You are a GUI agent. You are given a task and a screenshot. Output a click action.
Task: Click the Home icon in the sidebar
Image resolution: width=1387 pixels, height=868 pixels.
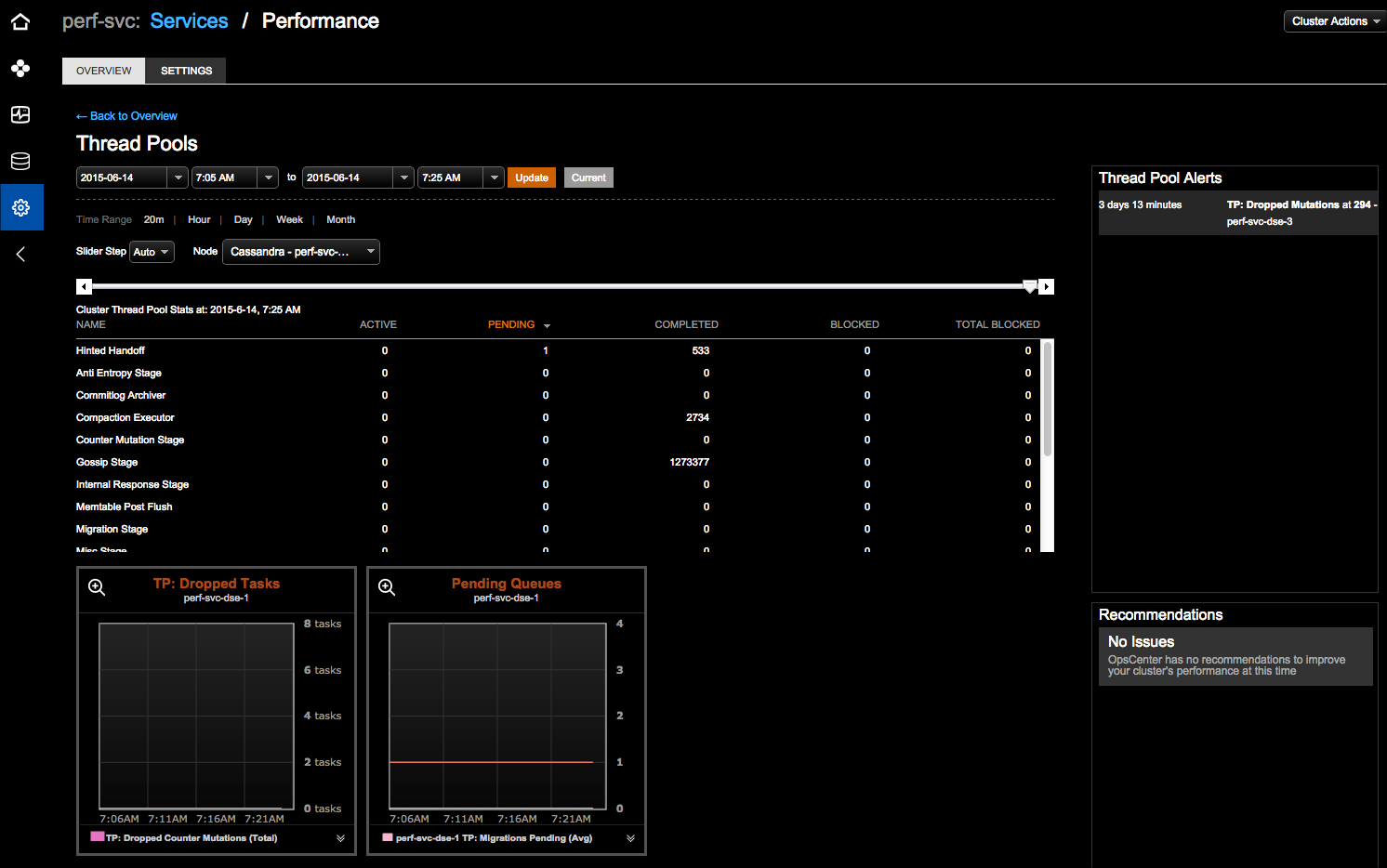pyautogui.click(x=20, y=20)
